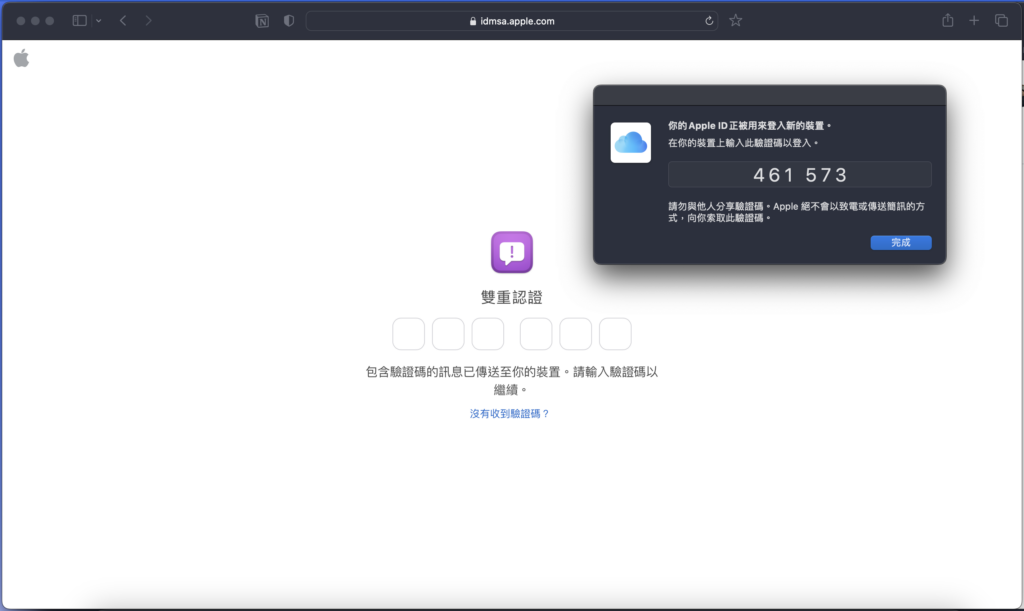This screenshot has width=1024, height=611.
Task: Click the 包含驗證碼的訊息 instruction text
Action: pos(512,381)
